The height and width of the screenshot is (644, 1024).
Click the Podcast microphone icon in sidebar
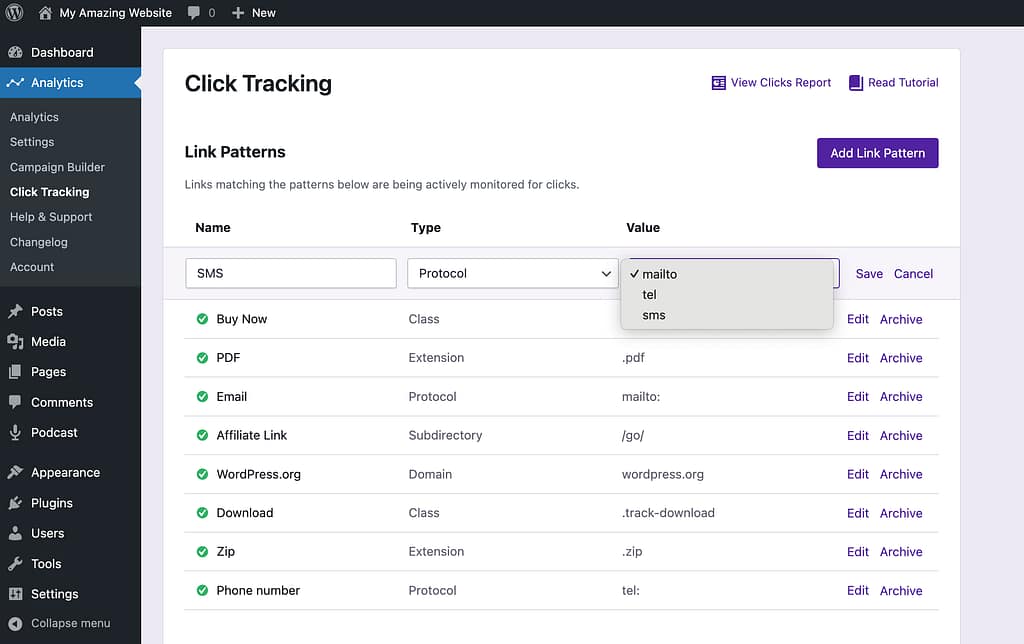click(x=15, y=433)
